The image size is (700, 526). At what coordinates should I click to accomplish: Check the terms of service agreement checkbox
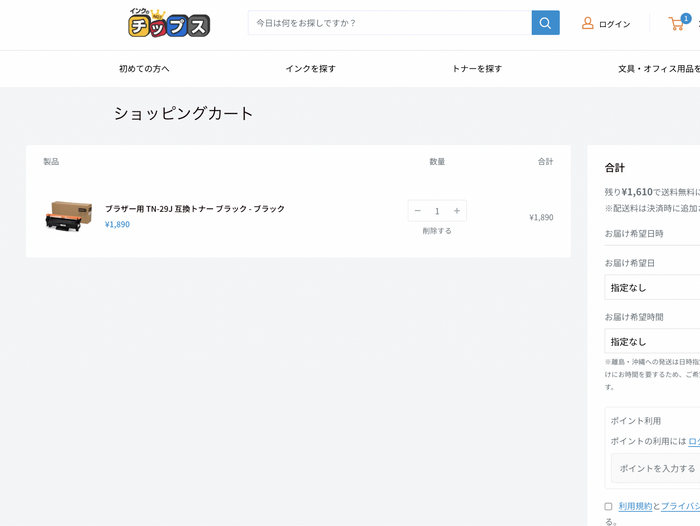608,507
